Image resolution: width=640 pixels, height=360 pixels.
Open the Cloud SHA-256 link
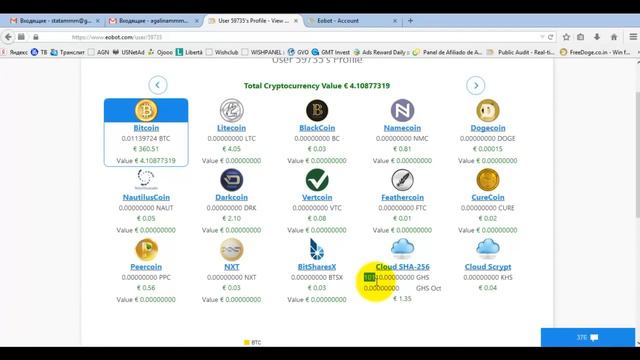click(x=402, y=267)
